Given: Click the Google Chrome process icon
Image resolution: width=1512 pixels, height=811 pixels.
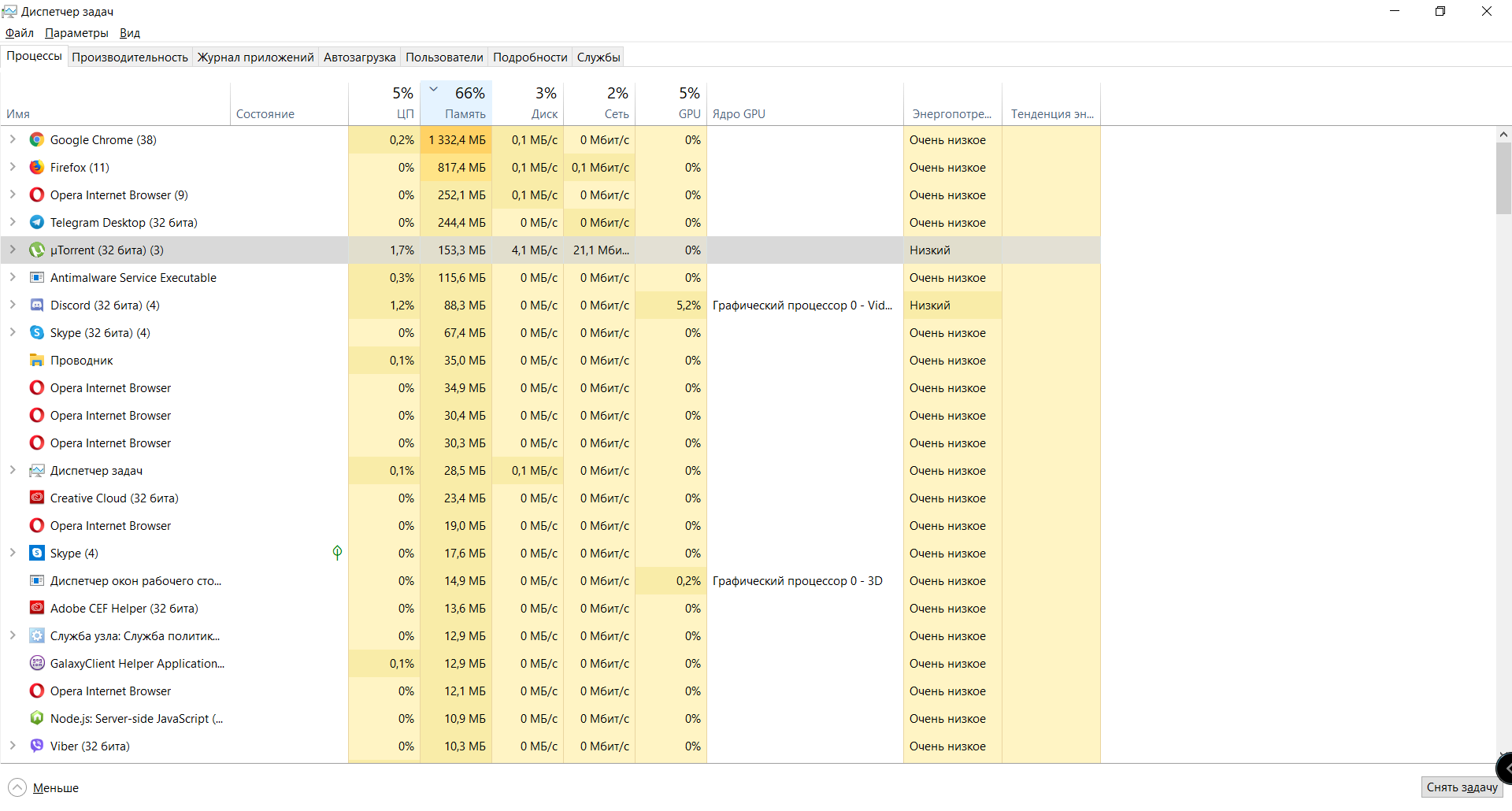Looking at the screenshot, I should (37, 140).
